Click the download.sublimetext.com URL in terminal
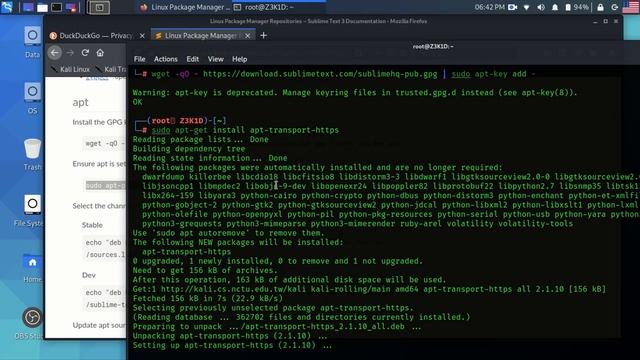The height and width of the screenshot is (360, 640). [x=320, y=74]
